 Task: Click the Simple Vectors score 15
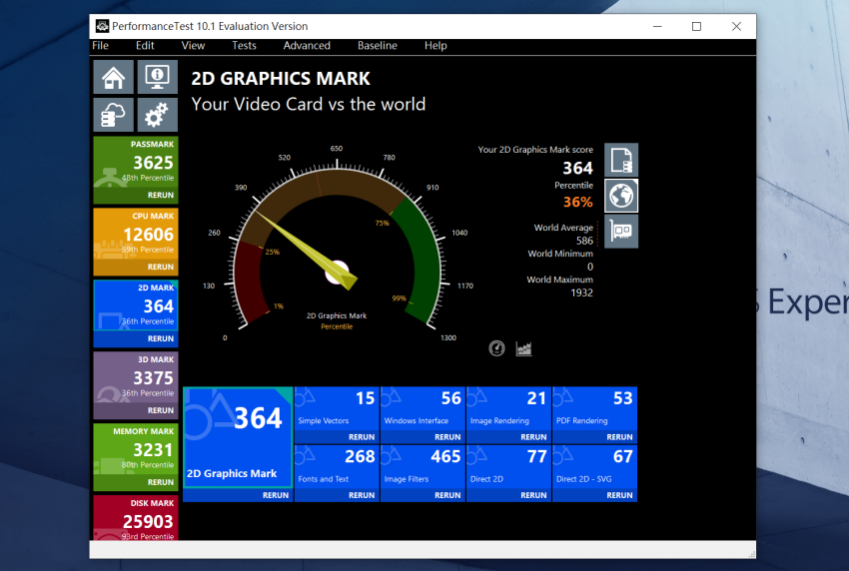(365, 398)
